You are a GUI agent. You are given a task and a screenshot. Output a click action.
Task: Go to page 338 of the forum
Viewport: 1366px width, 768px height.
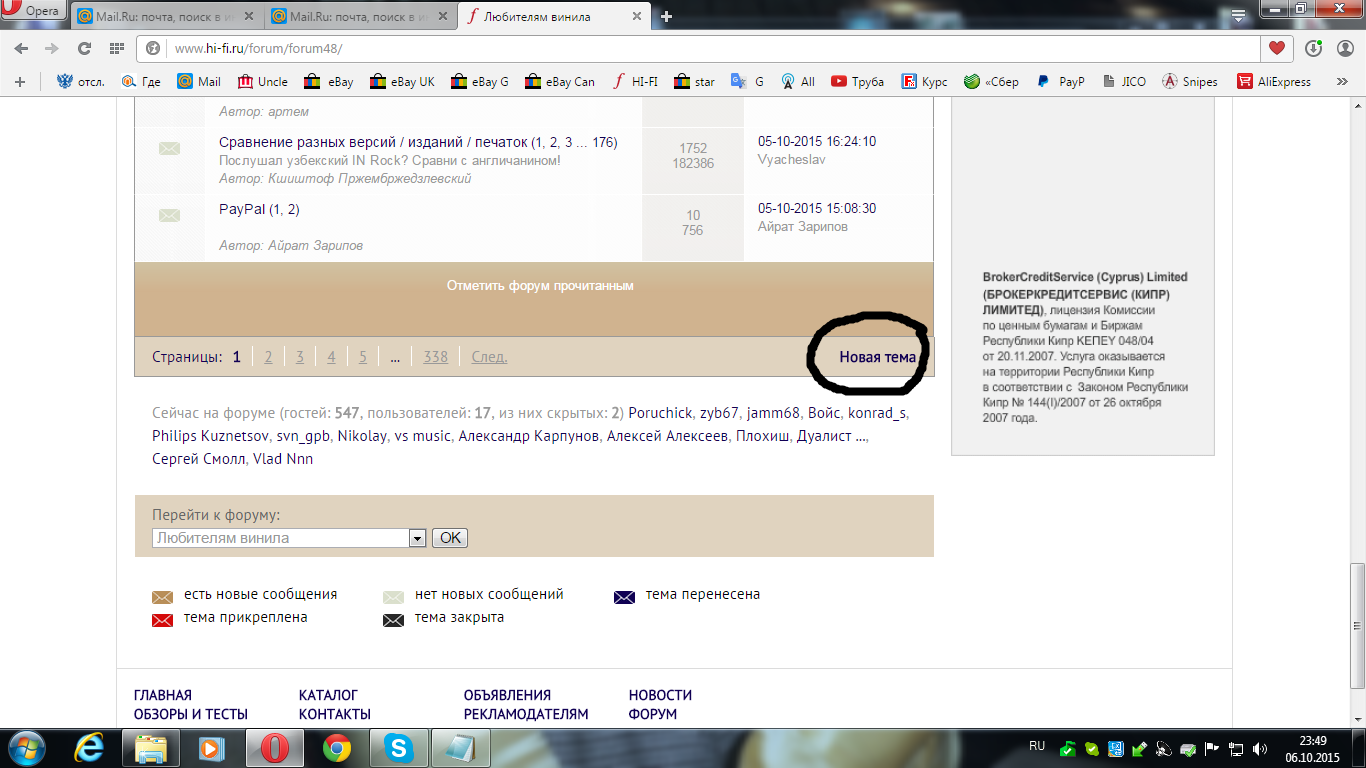tap(435, 357)
